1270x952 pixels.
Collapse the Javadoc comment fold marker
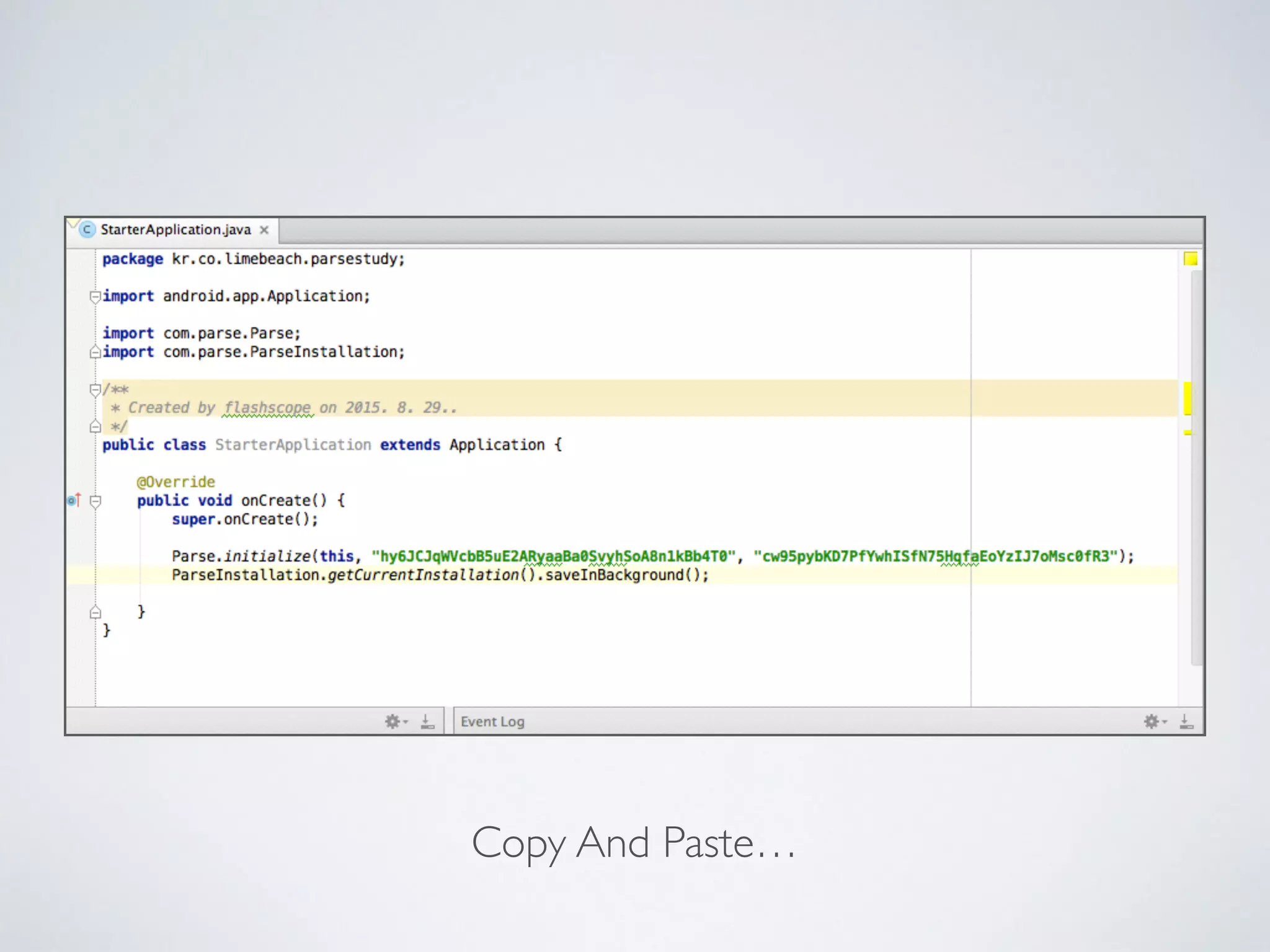tap(95, 390)
